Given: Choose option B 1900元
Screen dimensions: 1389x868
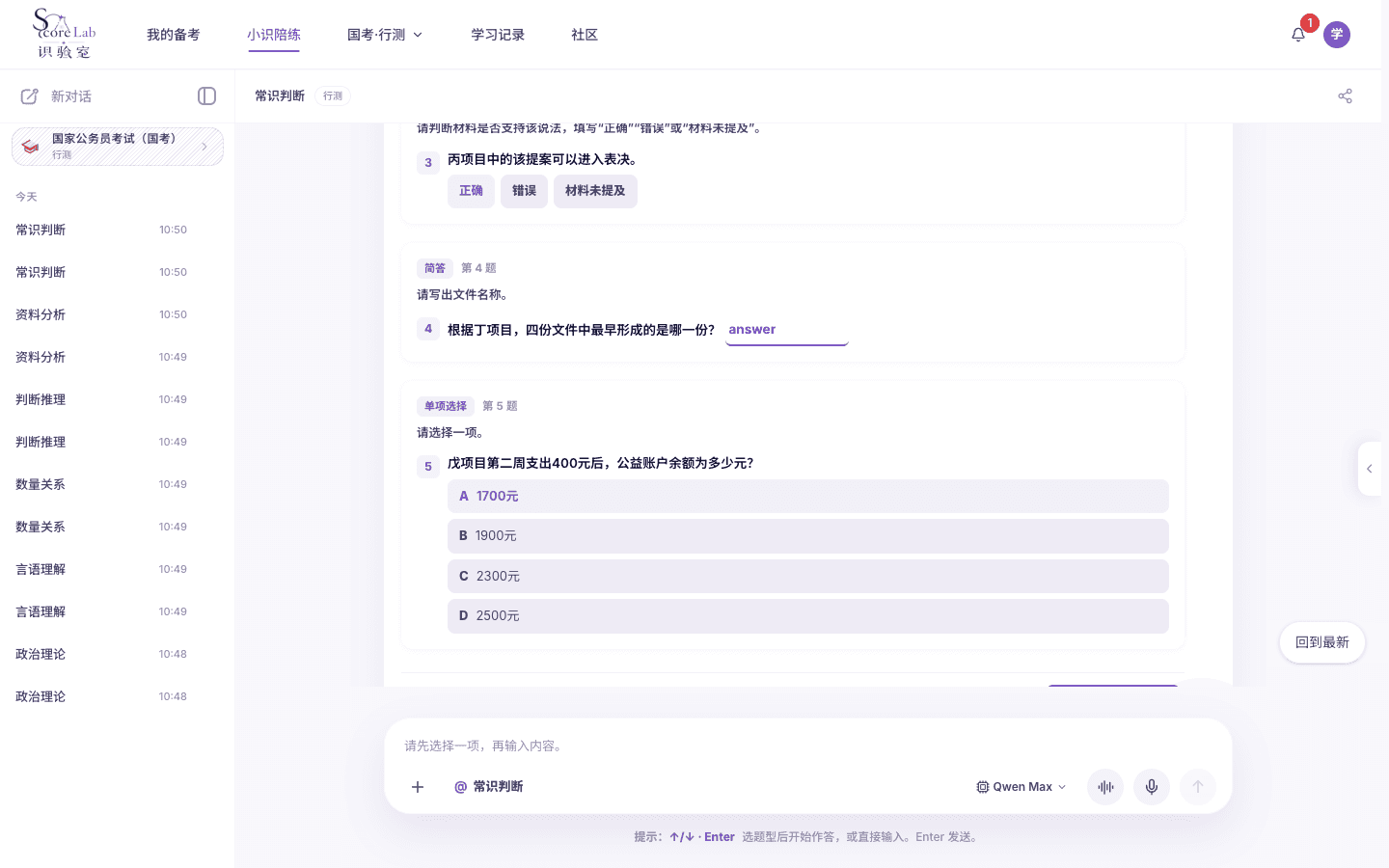Looking at the screenshot, I should pos(808,536).
